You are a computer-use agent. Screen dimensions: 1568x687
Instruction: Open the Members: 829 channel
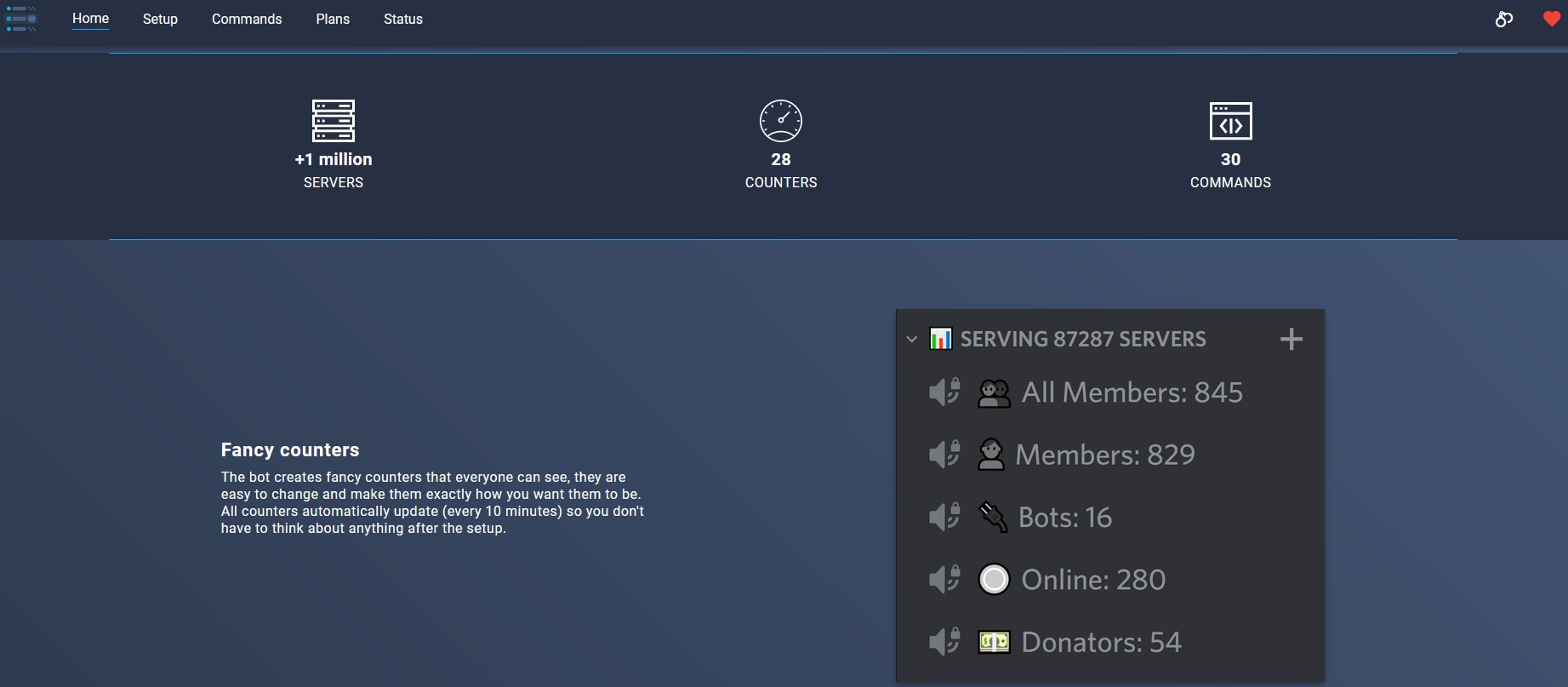point(1105,455)
